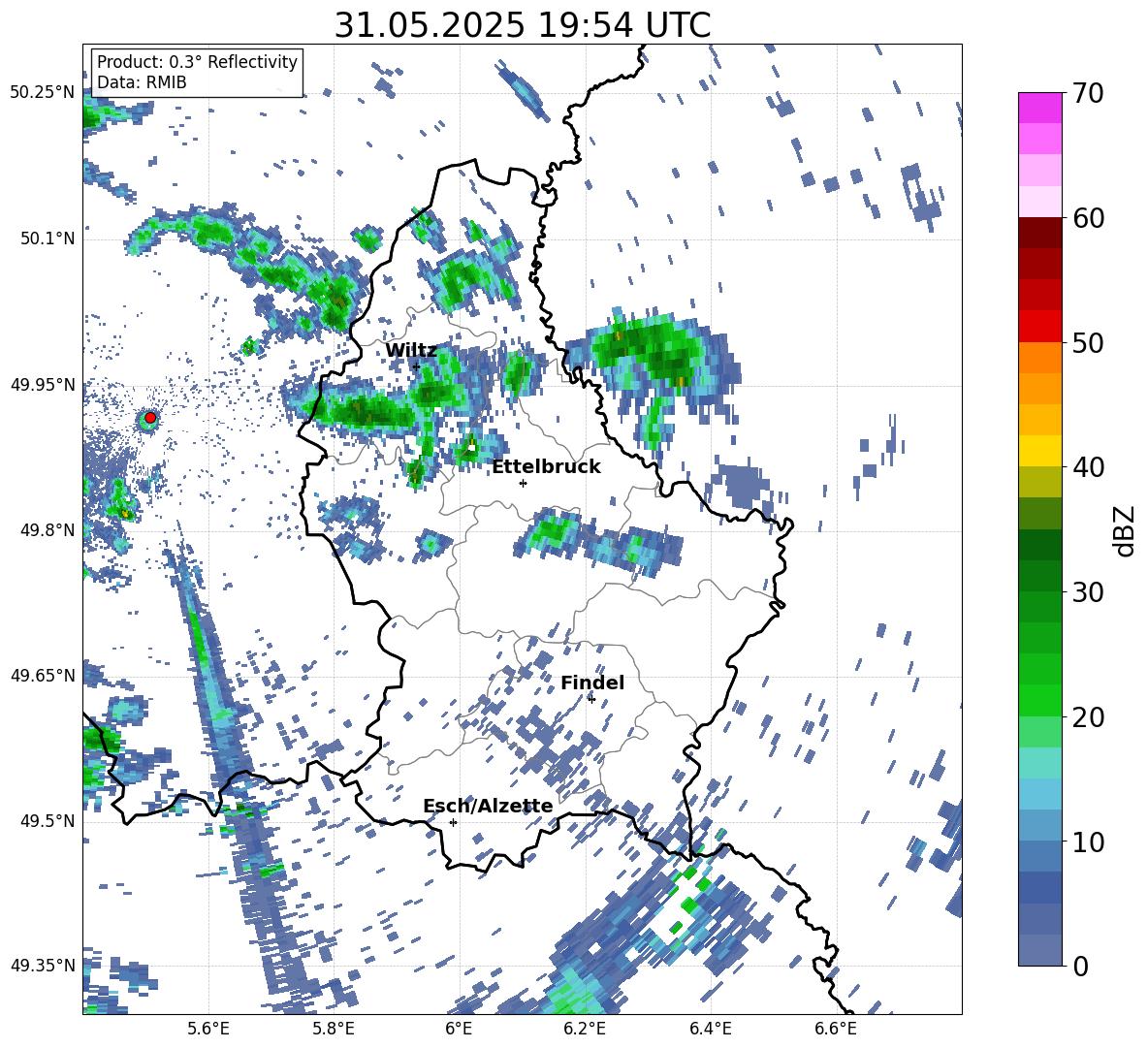Click the Esch/Alzette location cross marker
This screenshot has height=1048, width=1148.
pos(453,822)
